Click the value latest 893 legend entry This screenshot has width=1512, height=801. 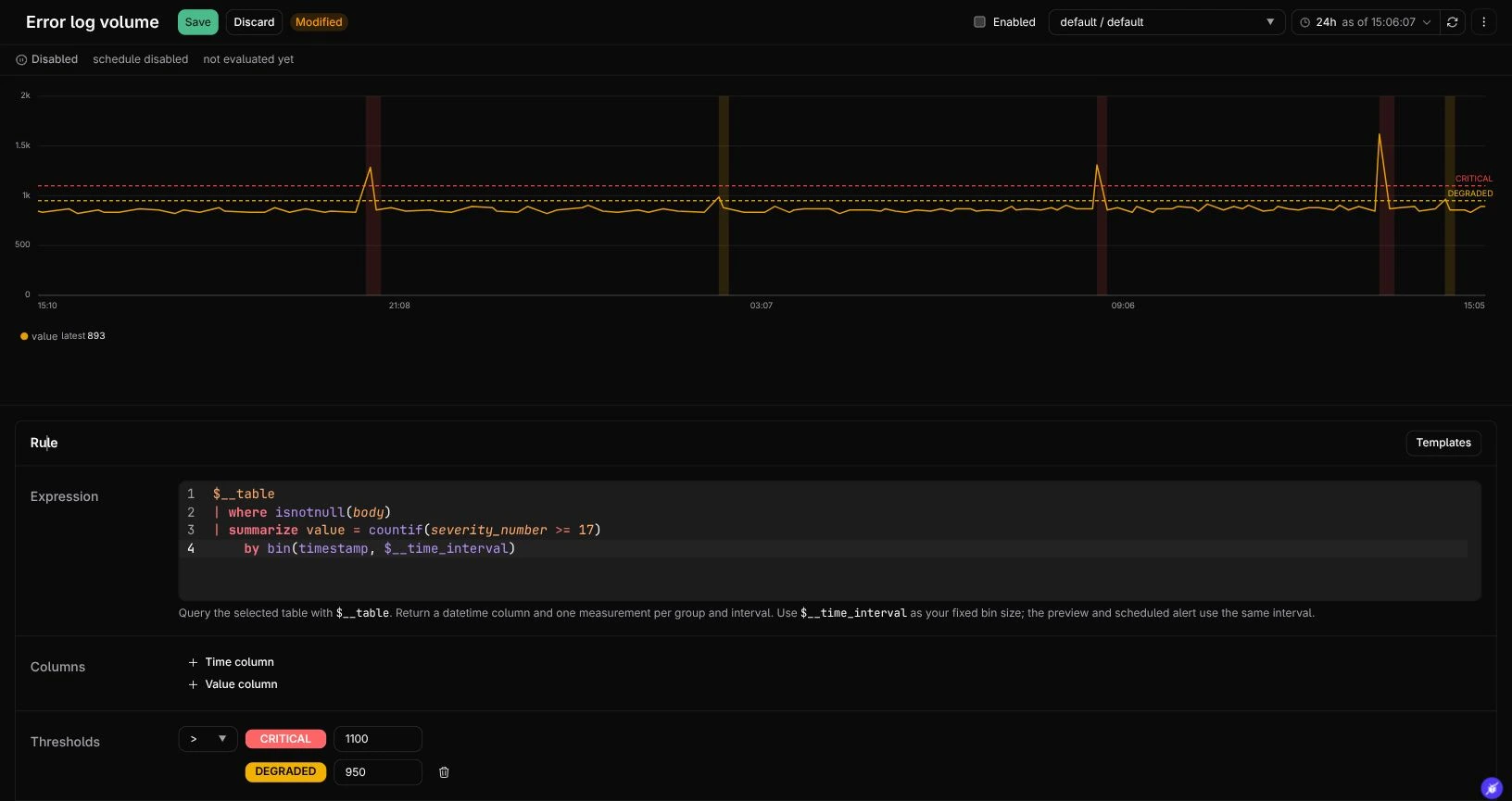pyautogui.click(x=63, y=336)
